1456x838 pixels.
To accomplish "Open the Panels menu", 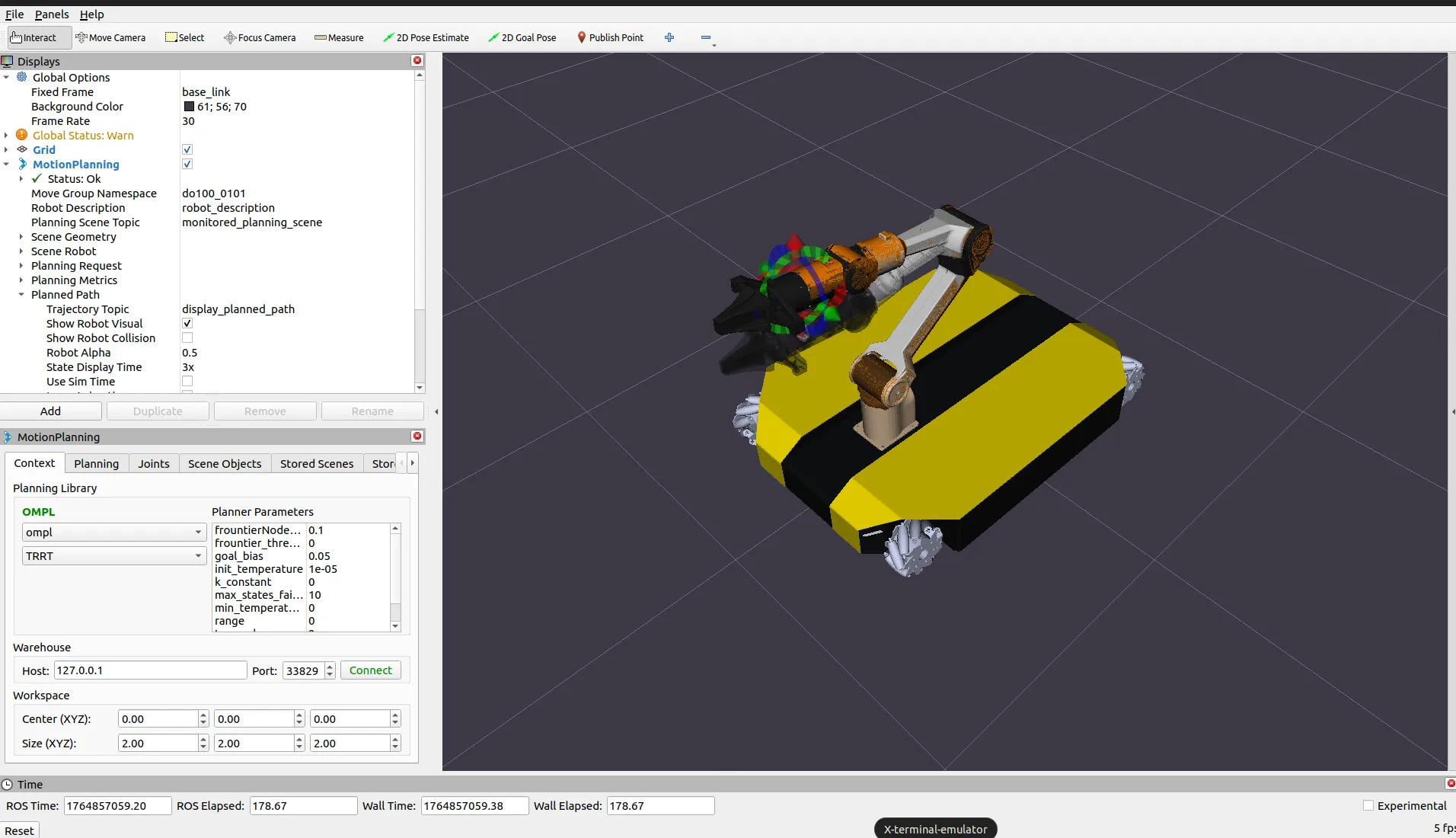I will pyautogui.click(x=52, y=14).
